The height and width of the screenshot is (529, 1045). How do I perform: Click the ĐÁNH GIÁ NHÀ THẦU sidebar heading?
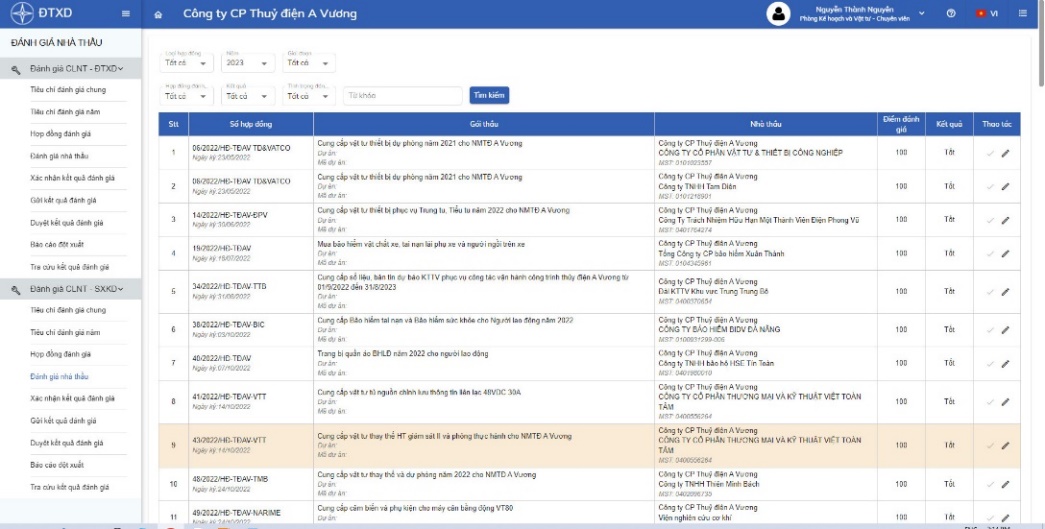coord(57,43)
